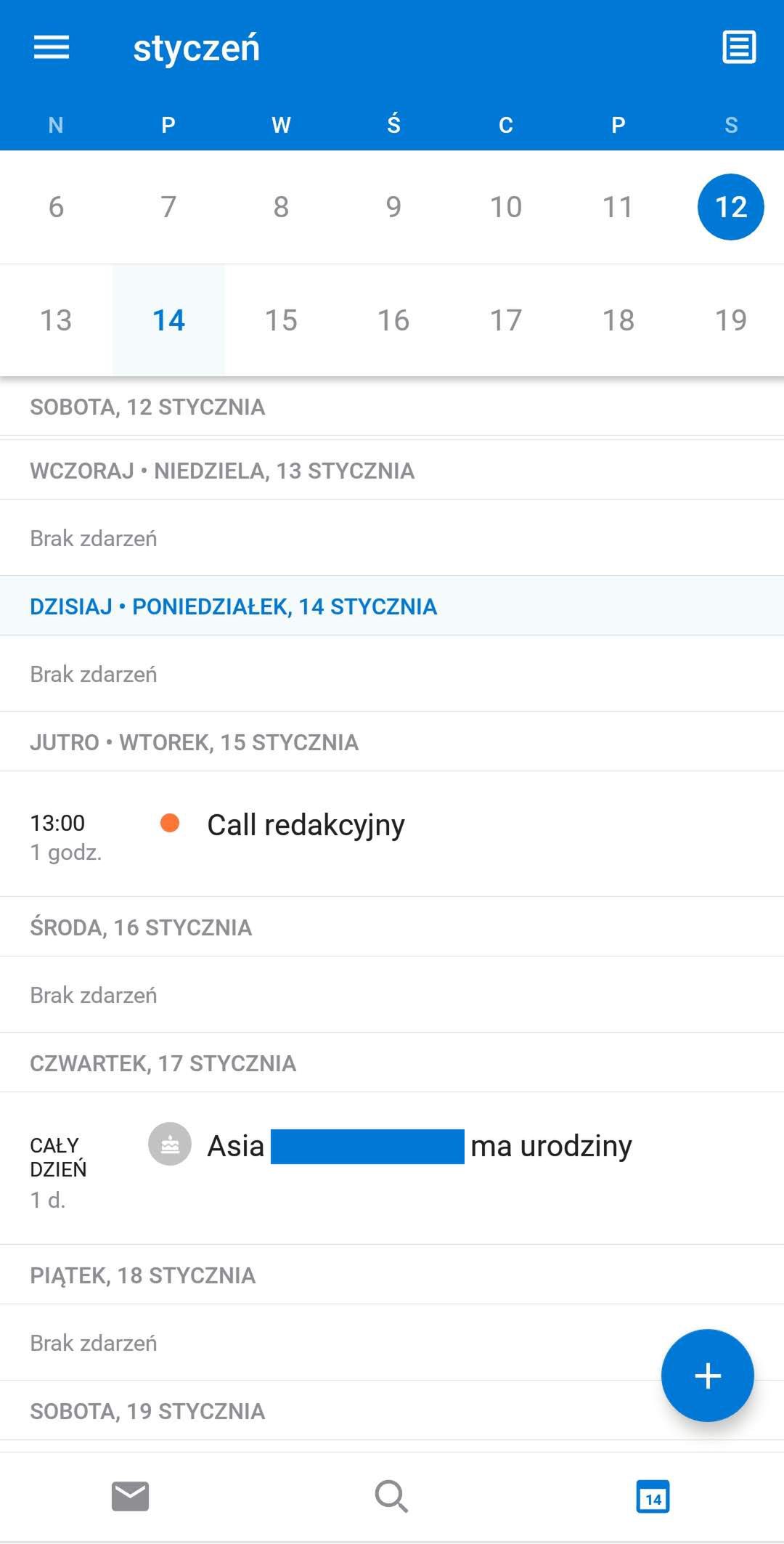Select date 12 in the calendar
Screen dimensions: 784x1544
tap(731, 207)
